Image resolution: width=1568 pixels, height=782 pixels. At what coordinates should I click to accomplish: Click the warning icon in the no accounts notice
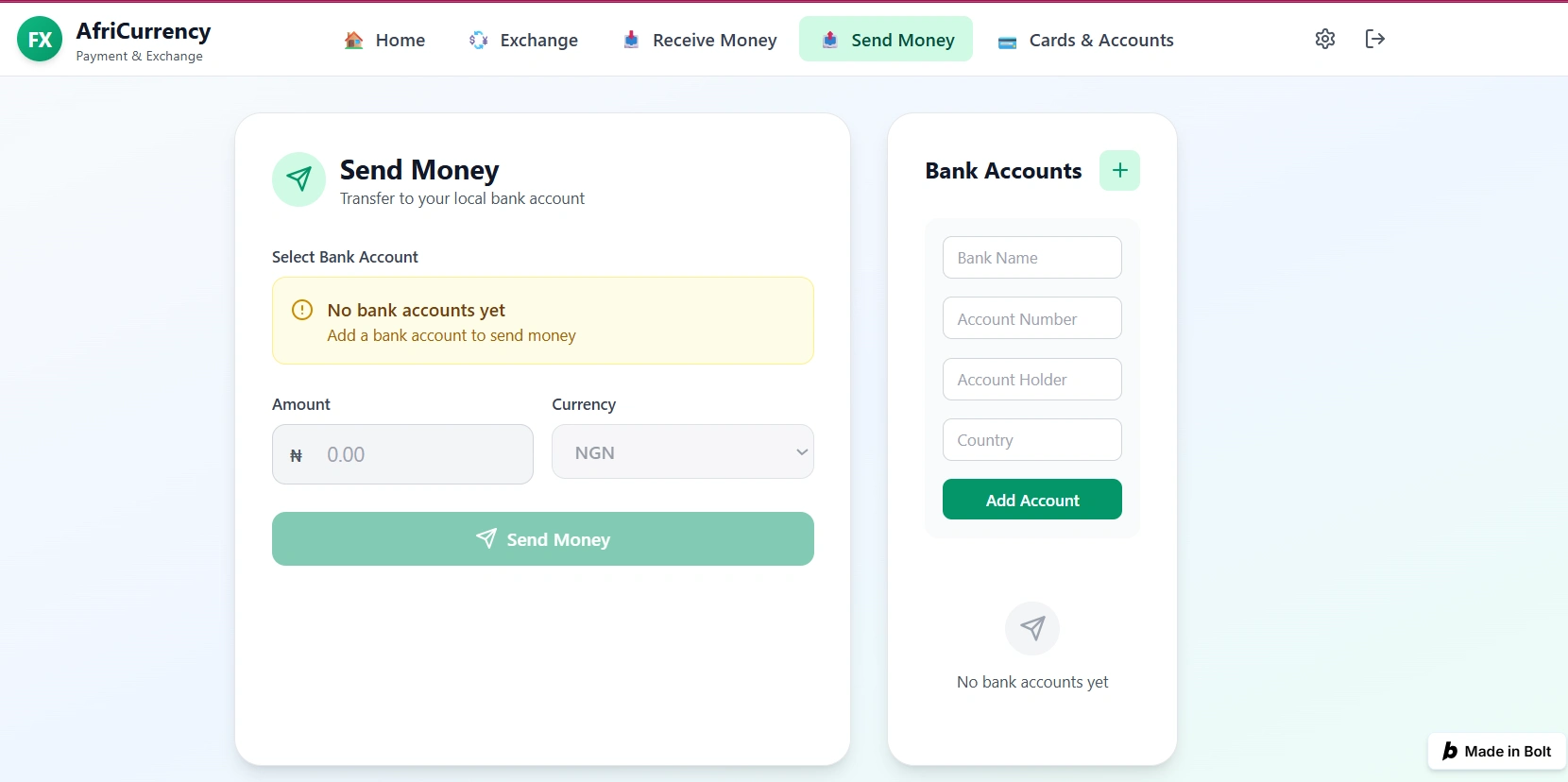point(302,310)
